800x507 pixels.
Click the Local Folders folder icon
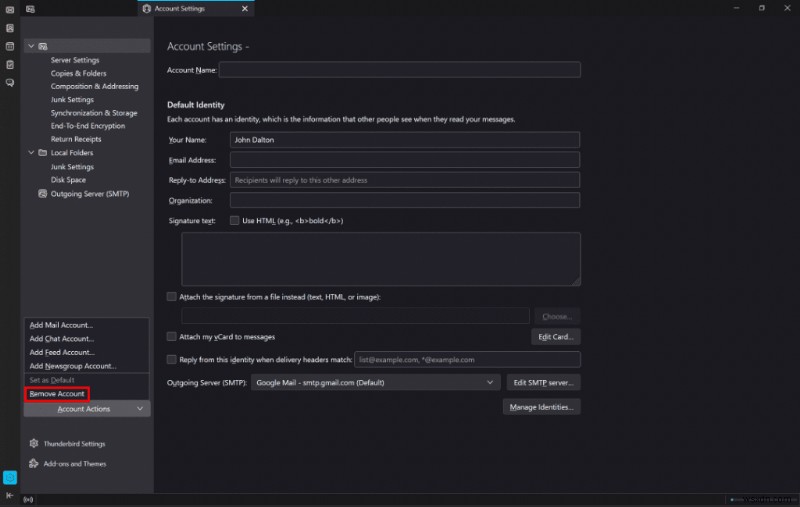(43, 153)
